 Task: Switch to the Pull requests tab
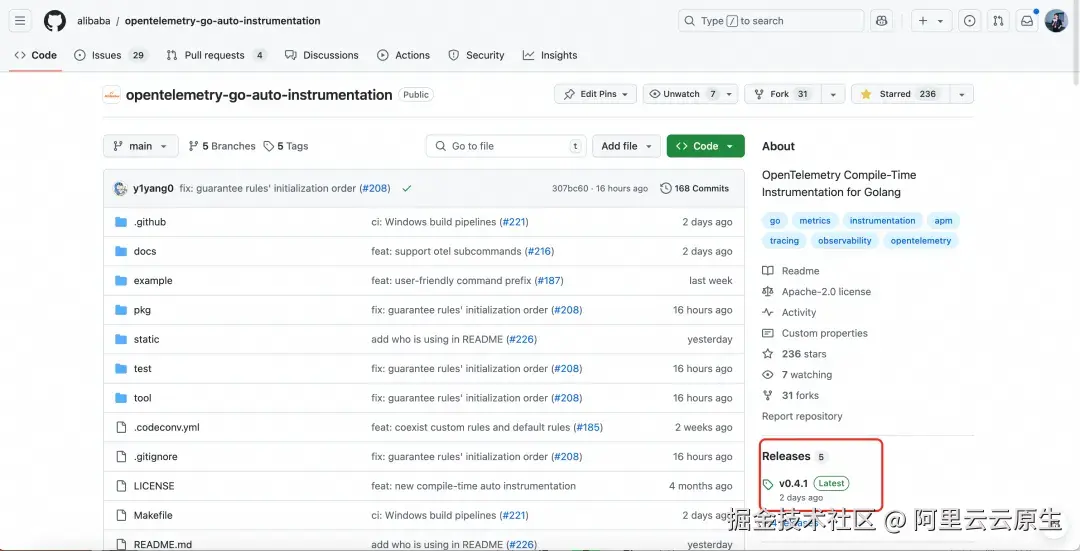[216, 55]
